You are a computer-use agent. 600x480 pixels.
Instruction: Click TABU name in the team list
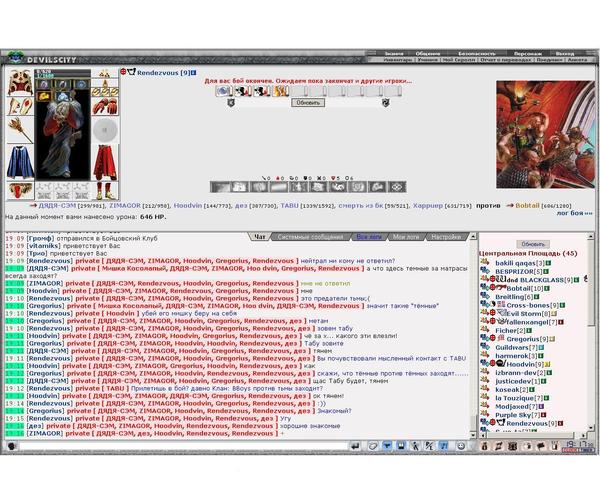point(289,206)
